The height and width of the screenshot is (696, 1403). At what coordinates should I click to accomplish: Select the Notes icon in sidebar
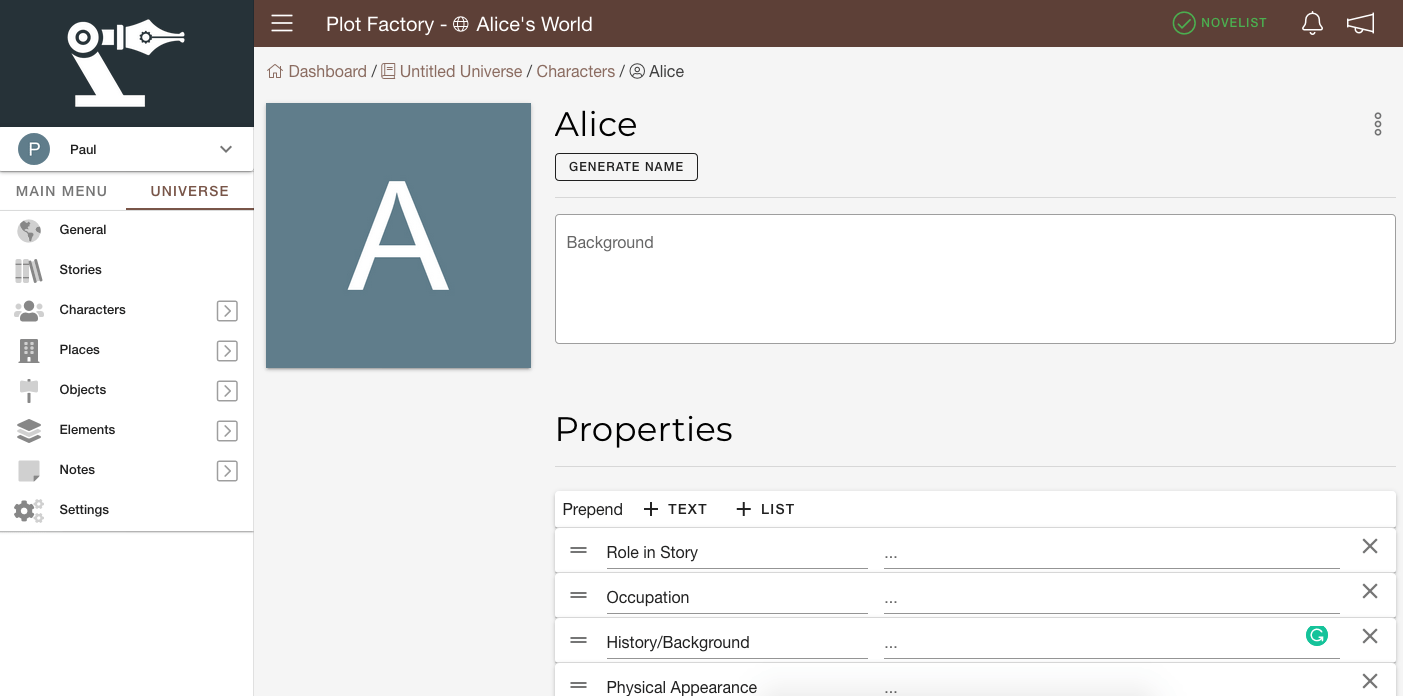click(29, 470)
